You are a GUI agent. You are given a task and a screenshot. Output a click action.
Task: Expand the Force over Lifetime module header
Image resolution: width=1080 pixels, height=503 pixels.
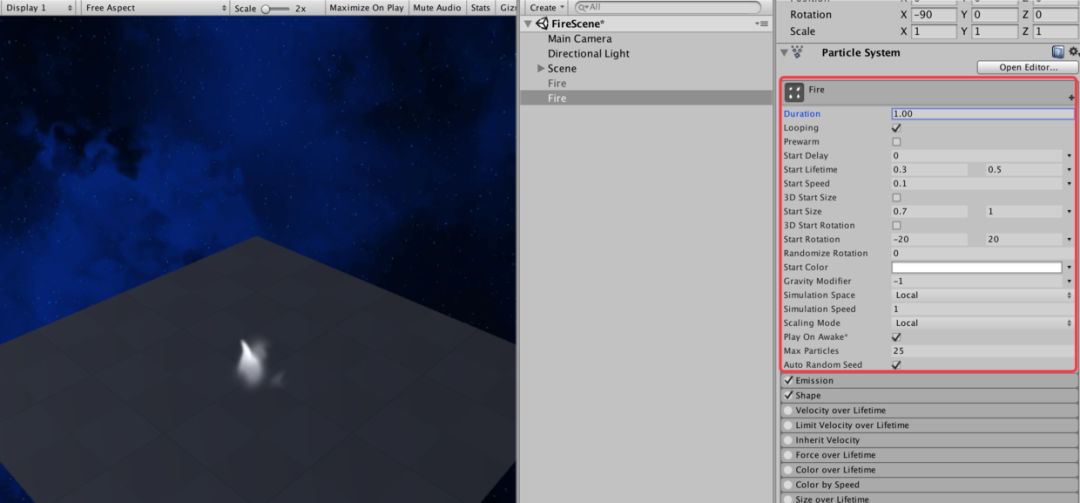(929, 455)
